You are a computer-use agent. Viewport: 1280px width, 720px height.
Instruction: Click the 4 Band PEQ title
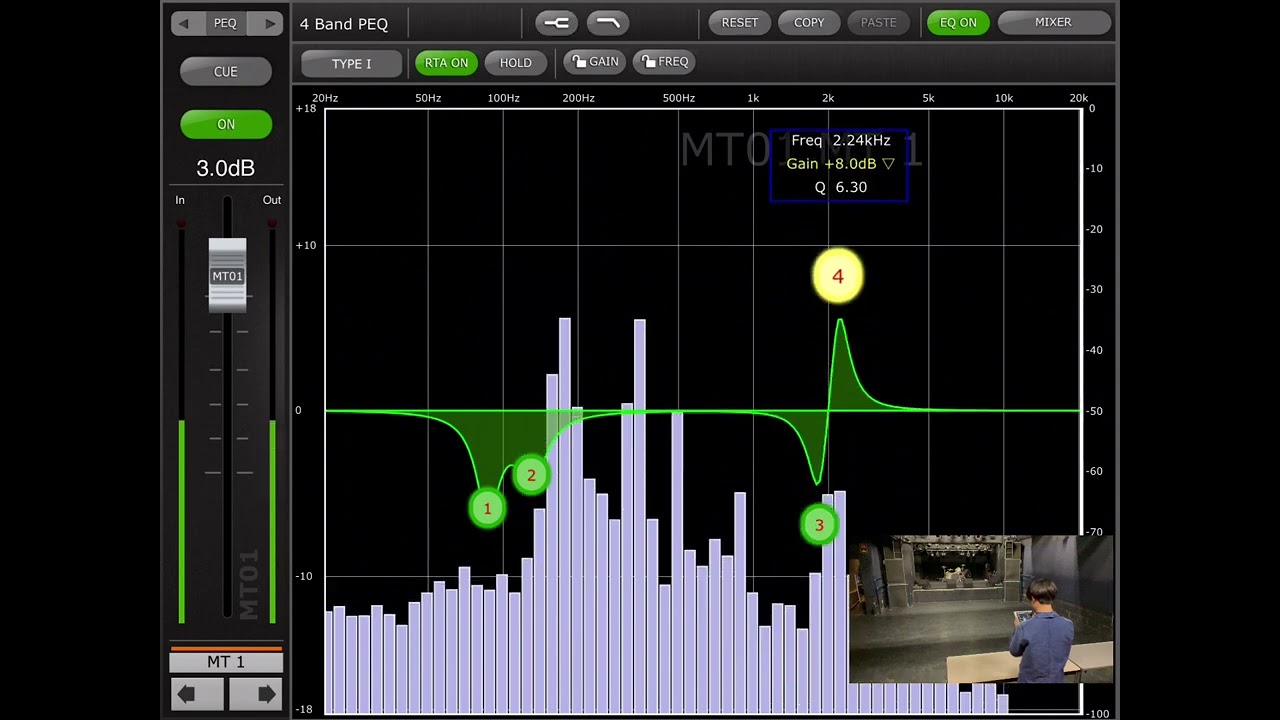tap(344, 24)
